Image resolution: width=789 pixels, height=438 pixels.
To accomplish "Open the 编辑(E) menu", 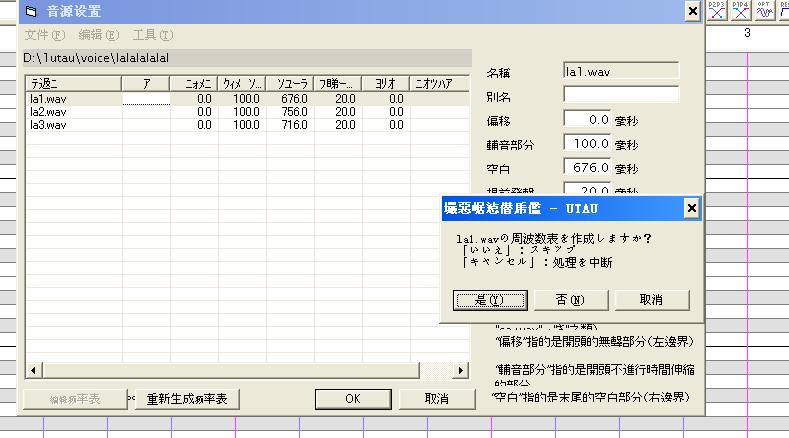I will pyautogui.click(x=99, y=35).
